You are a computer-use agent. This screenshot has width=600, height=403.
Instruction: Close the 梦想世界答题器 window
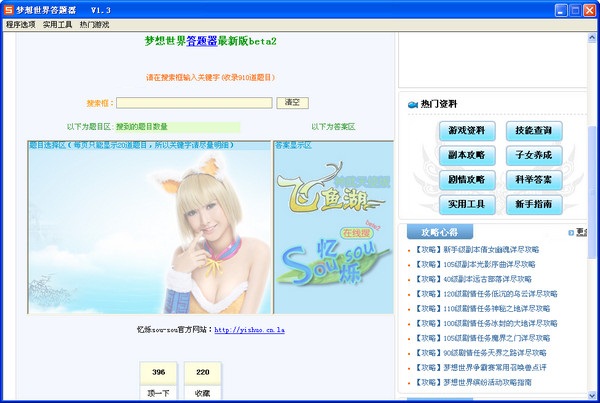tap(589, 10)
